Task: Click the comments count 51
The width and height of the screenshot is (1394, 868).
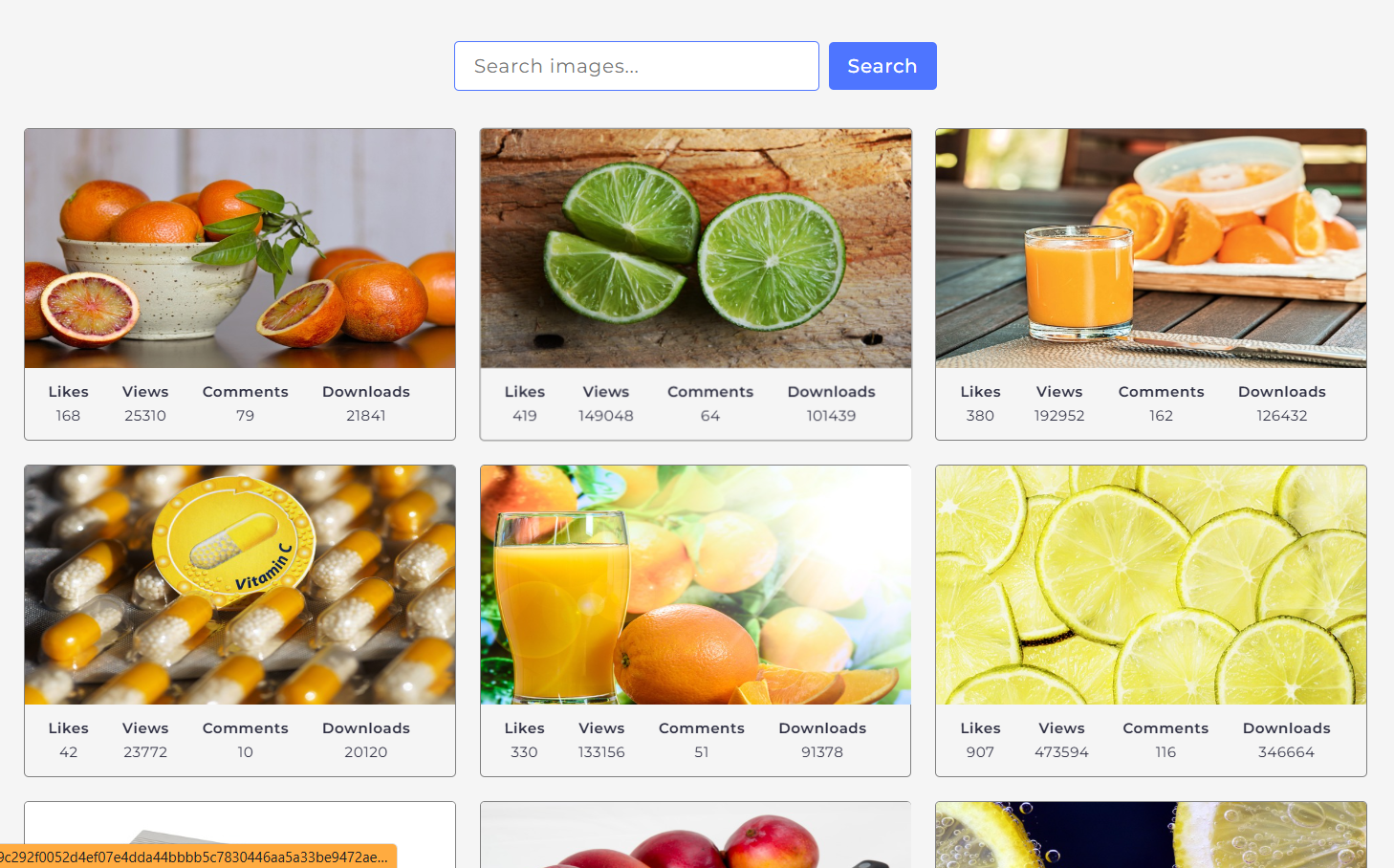Action: click(x=702, y=752)
